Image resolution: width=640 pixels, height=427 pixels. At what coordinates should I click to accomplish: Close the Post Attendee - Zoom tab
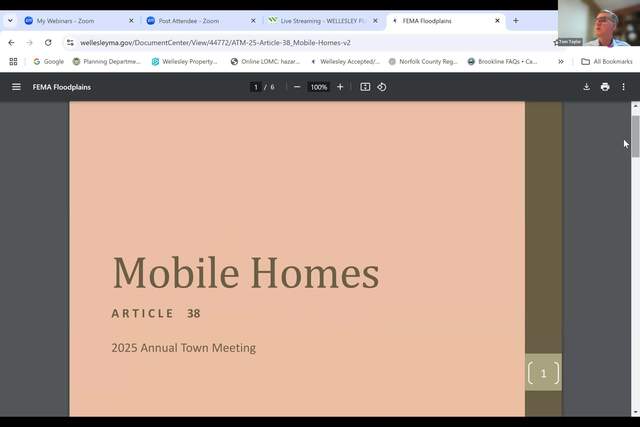point(253,20)
